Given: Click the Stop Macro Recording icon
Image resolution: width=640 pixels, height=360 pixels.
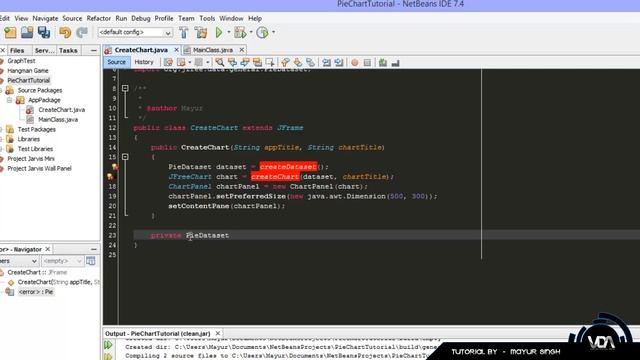Looking at the screenshot, I should pyautogui.click(x=367, y=62).
